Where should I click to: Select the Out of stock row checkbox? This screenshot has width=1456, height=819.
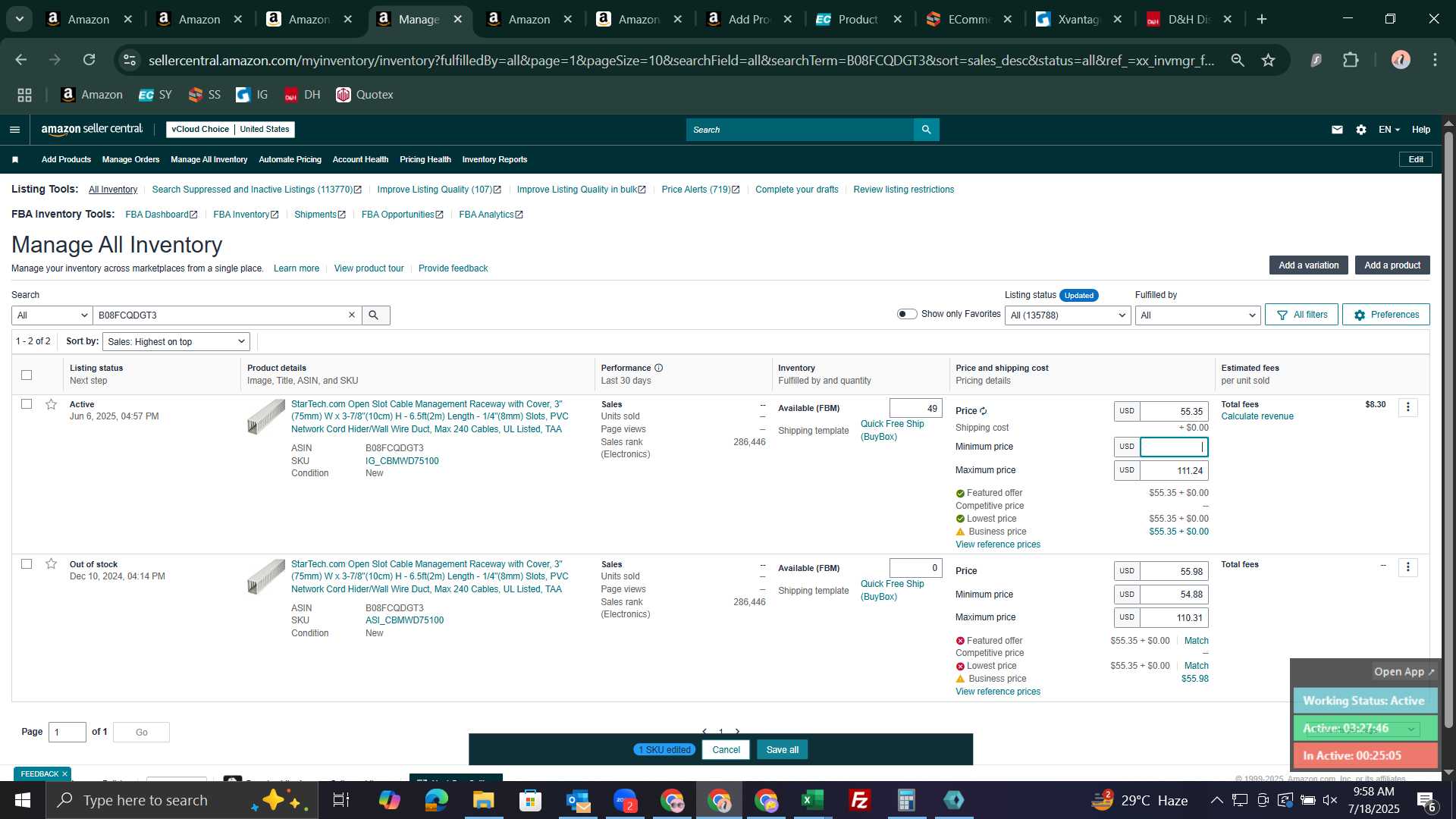[27, 564]
